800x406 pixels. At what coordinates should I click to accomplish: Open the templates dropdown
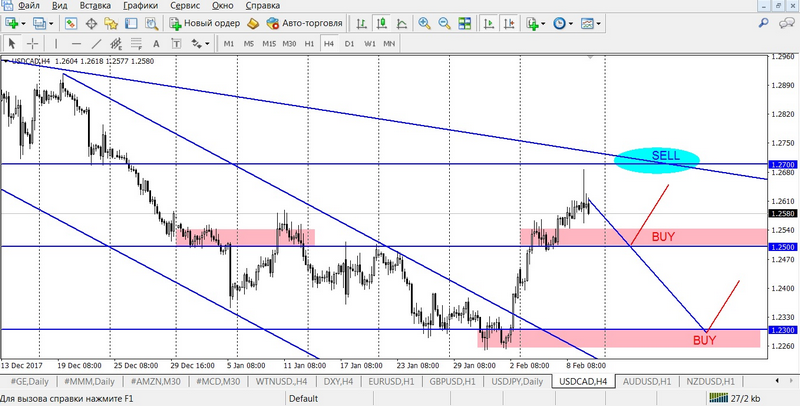(597, 23)
